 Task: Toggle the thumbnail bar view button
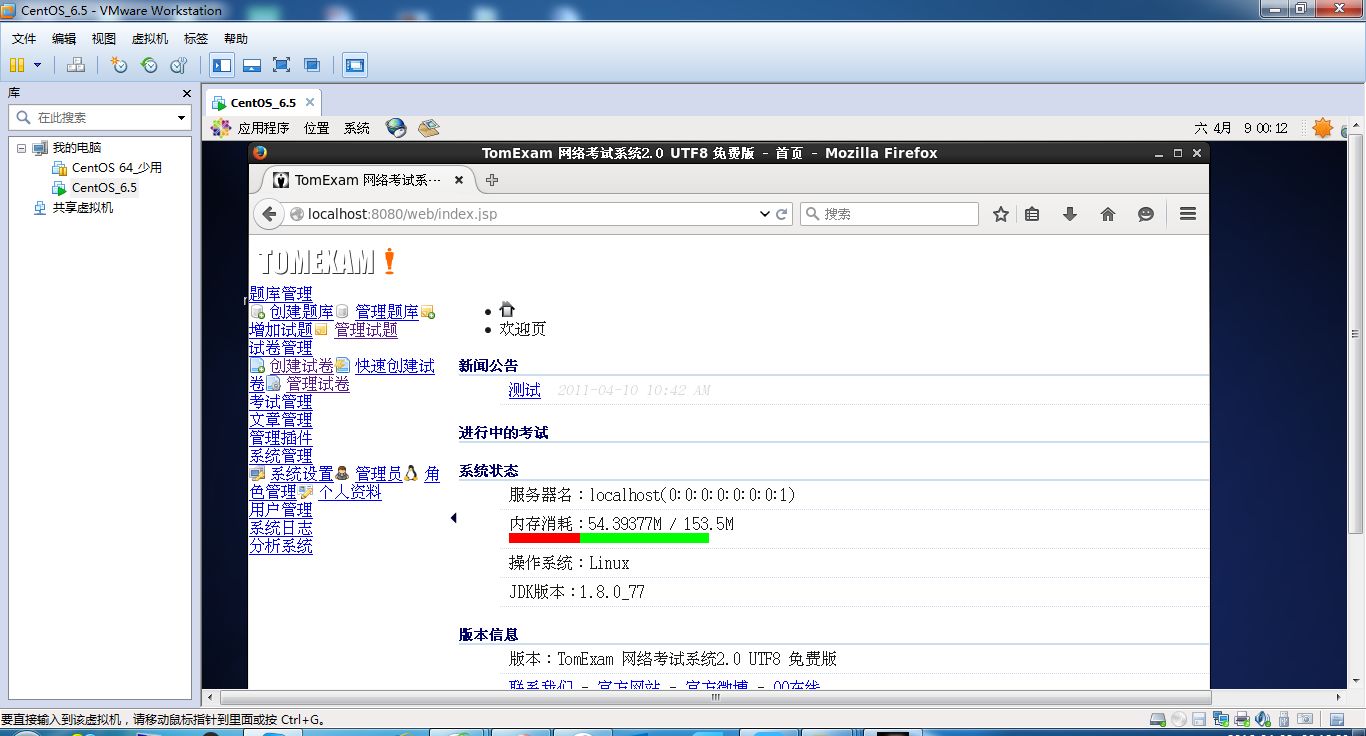[x=252, y=65]
